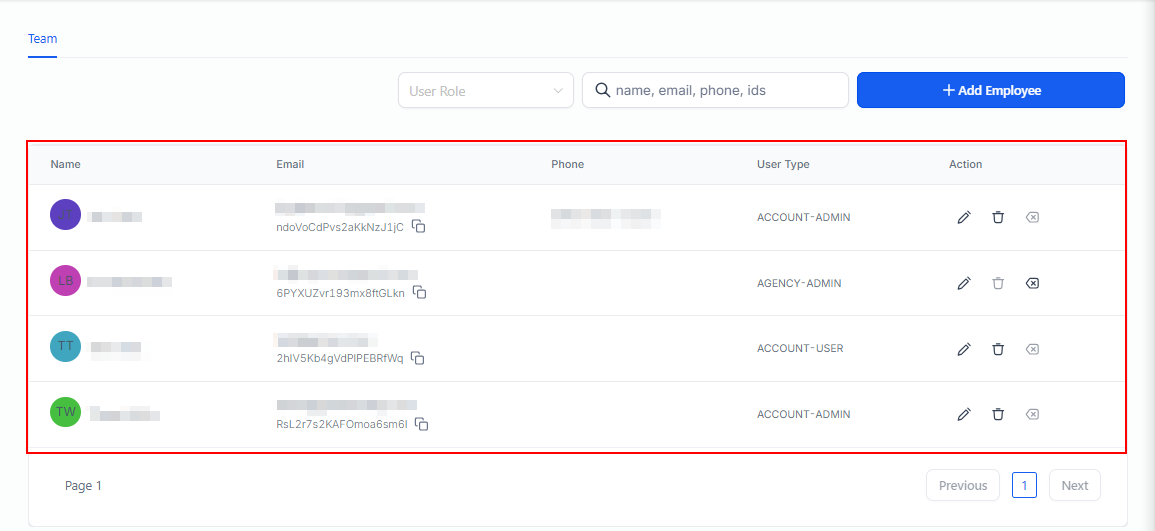Screen dimensions: 1155x531
Task: Click the remove icon in AGENCY-ADMIN row
Action: pos(1032,283)
